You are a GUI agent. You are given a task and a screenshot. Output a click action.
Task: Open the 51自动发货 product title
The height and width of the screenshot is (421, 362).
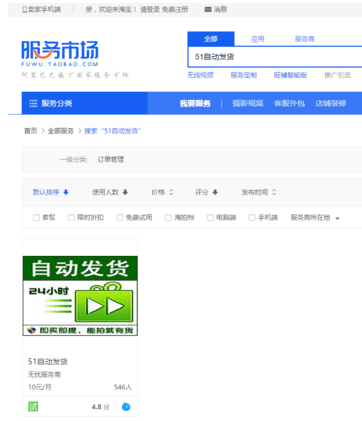click(48, 361)
